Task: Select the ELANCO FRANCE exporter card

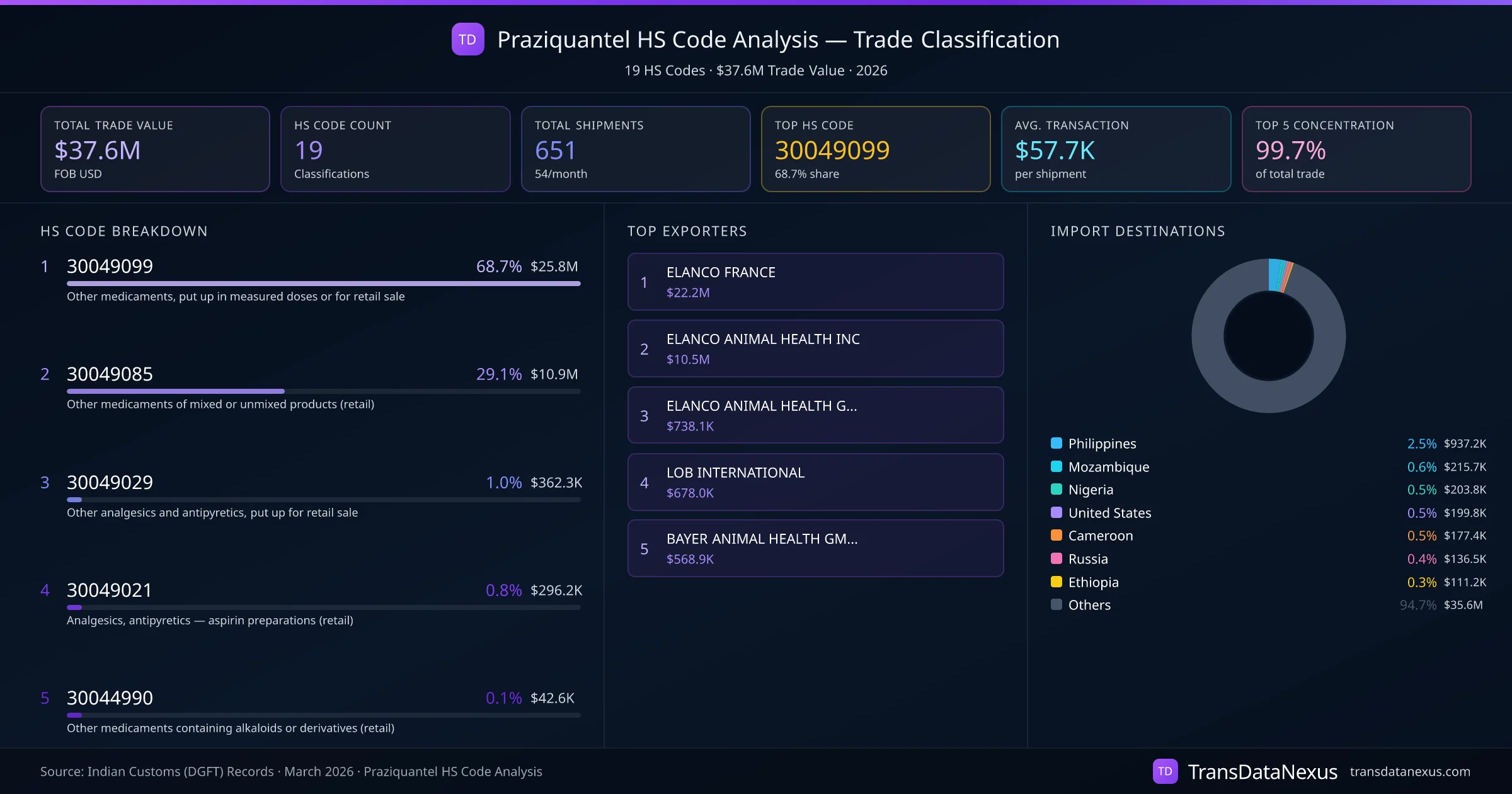Action: [x=815, y=282]
